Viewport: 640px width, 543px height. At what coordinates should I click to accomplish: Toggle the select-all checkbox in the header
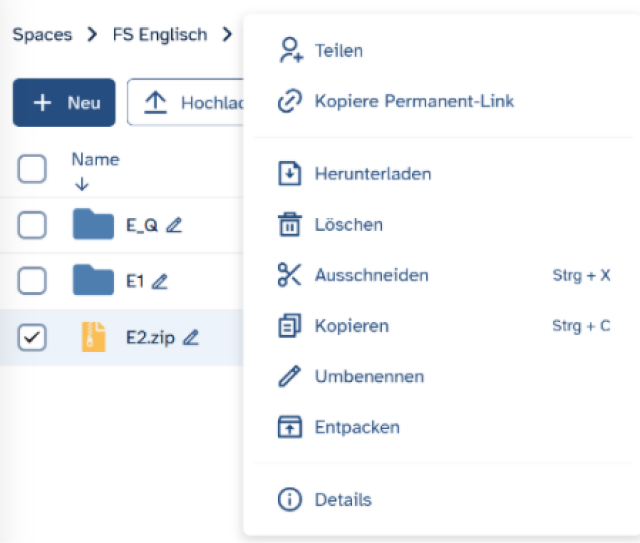point(33,169)
